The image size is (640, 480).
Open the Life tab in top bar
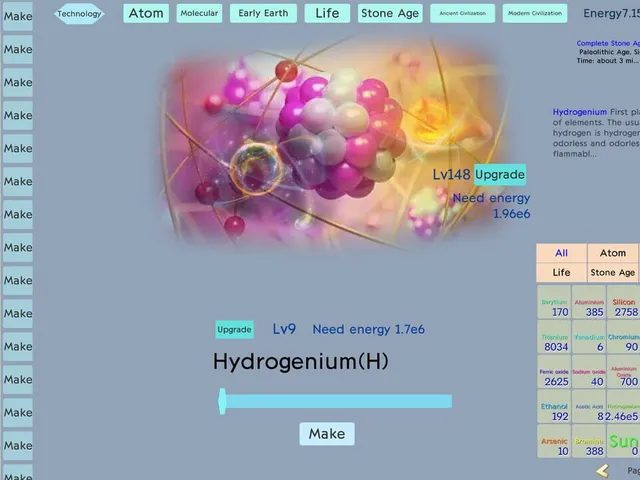[x=327, y=13]
